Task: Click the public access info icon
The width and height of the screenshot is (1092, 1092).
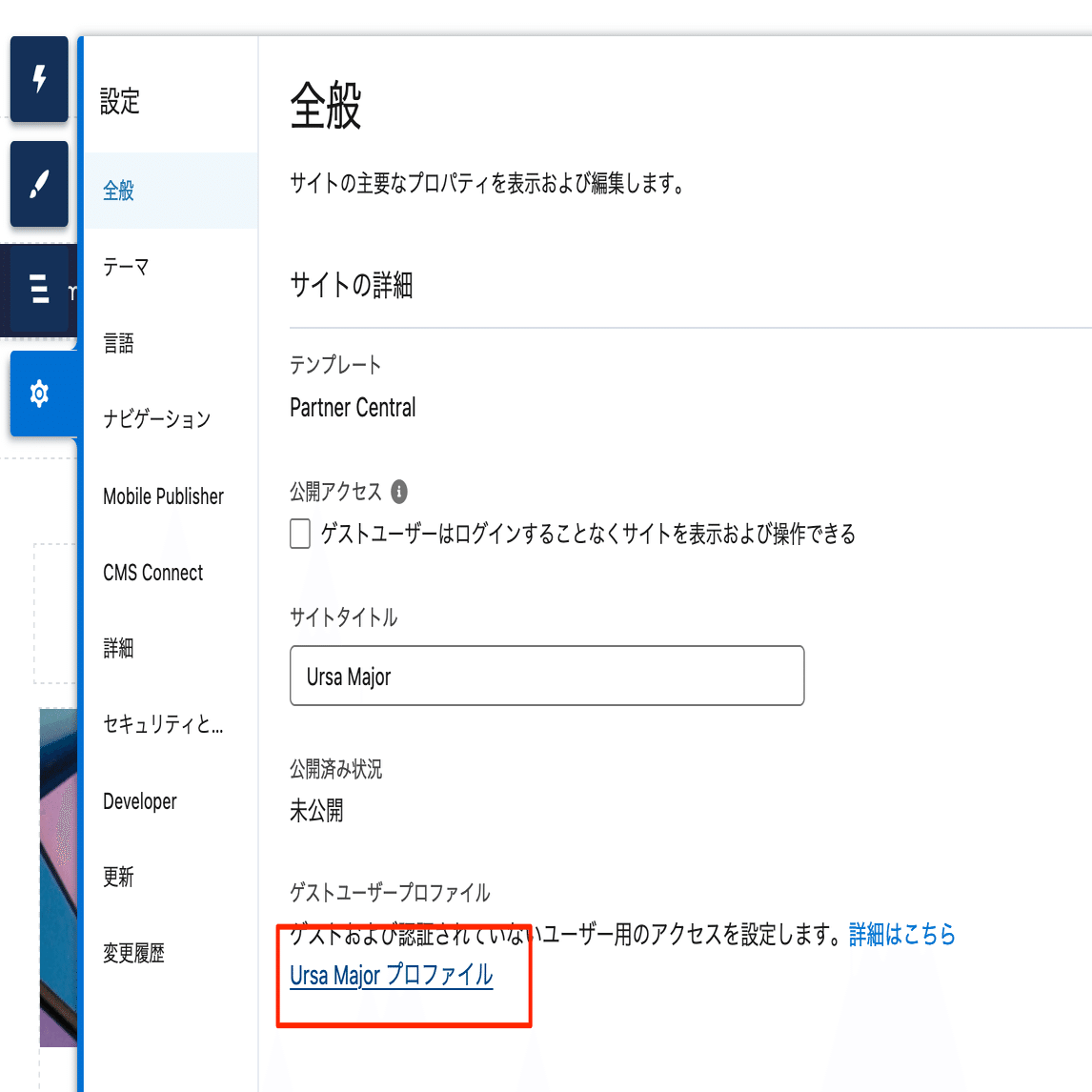Action: click(x=399, y=492)
